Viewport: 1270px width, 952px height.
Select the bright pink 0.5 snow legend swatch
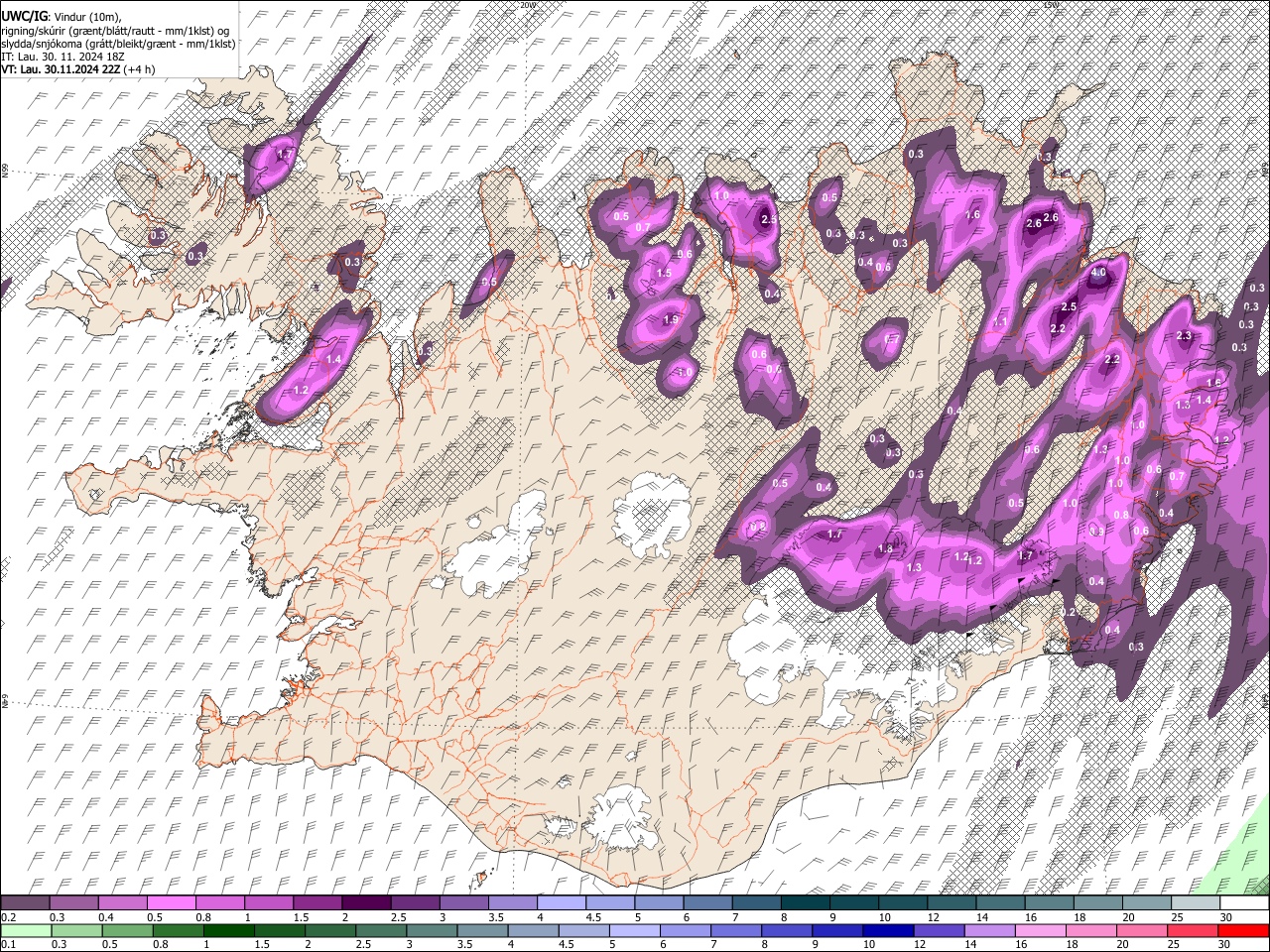tap(172, 903)
